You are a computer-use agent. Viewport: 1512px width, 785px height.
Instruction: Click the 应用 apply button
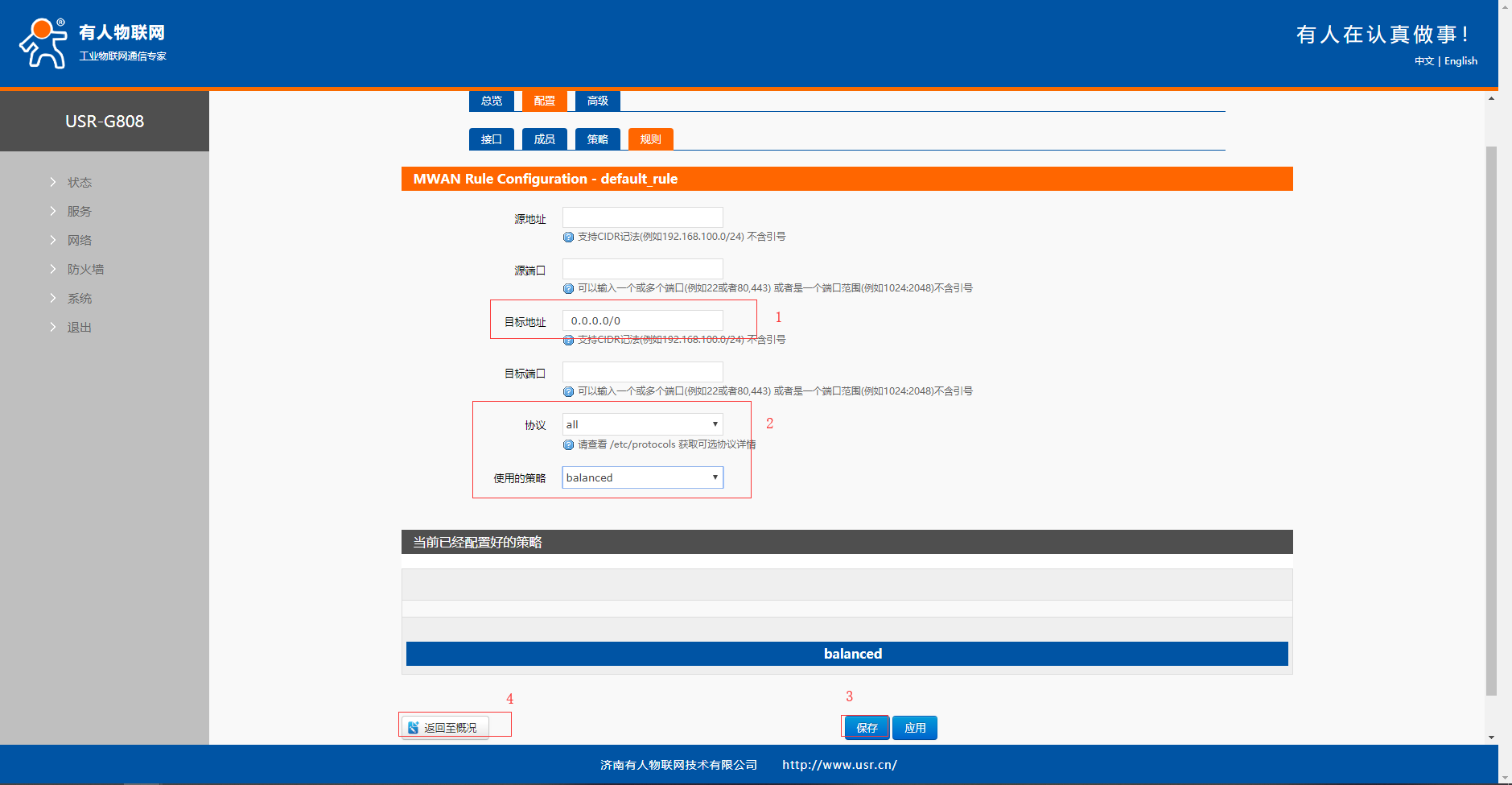[915, 728]
